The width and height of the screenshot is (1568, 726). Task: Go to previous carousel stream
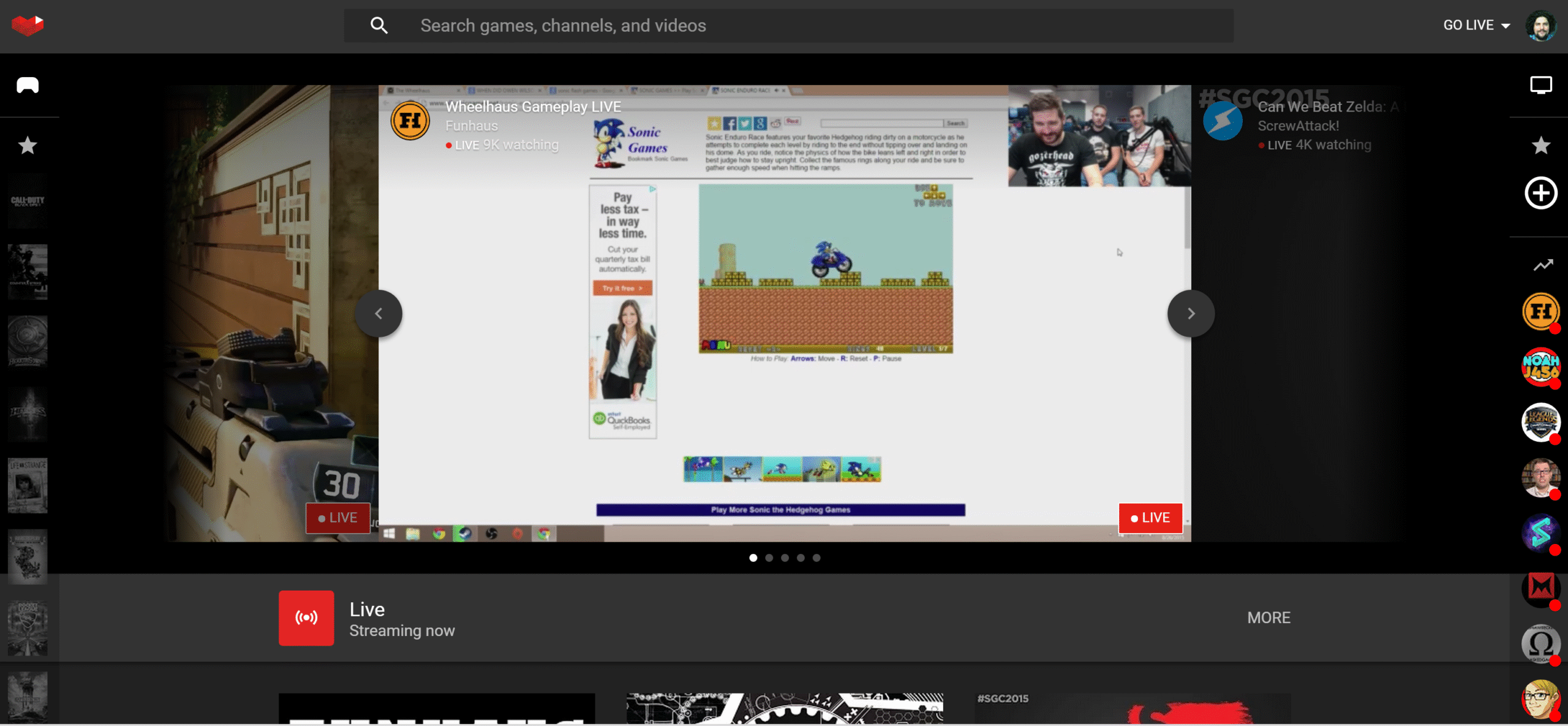click(x=379, y=314)
